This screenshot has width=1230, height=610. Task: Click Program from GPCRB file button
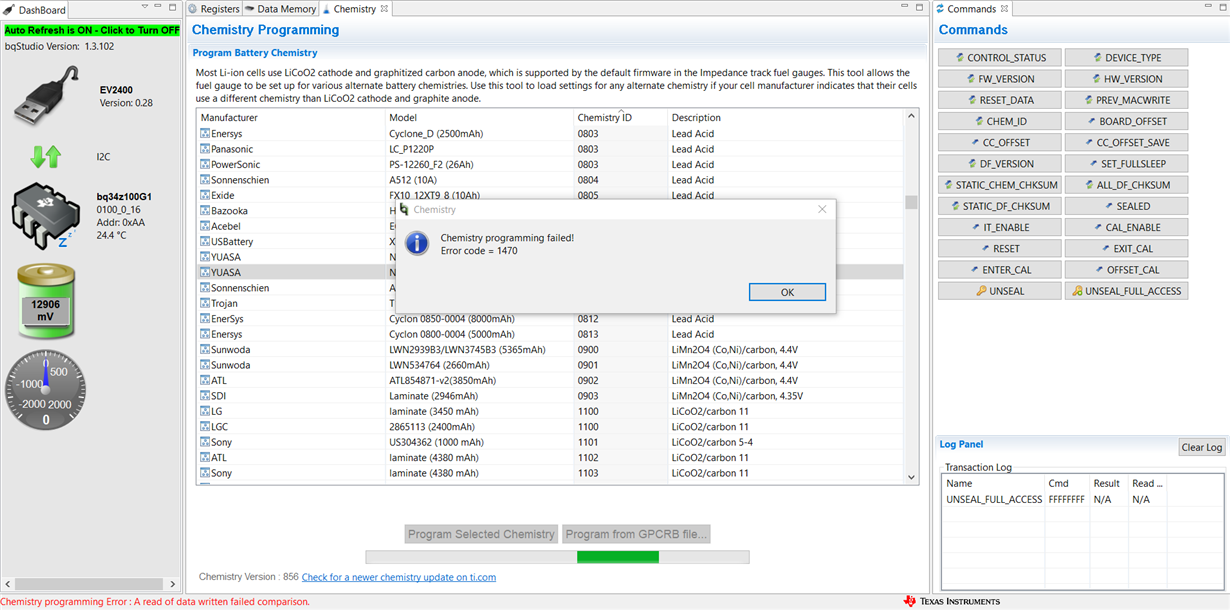coord(637,534)
